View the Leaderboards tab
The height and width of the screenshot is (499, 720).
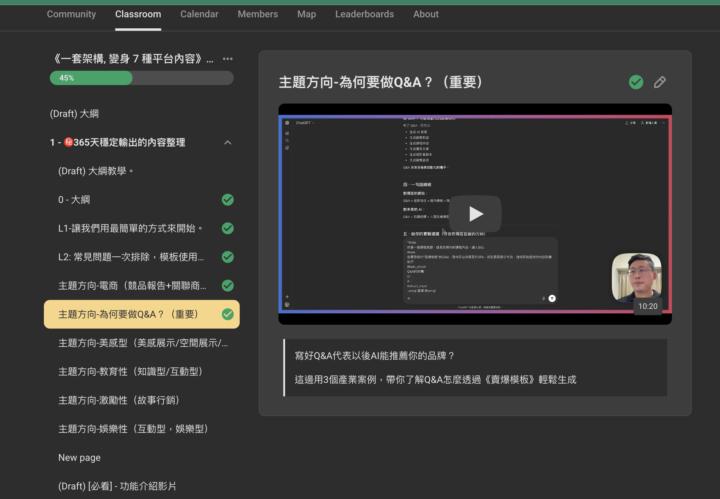pyautogui.click(x=364, y=14)
